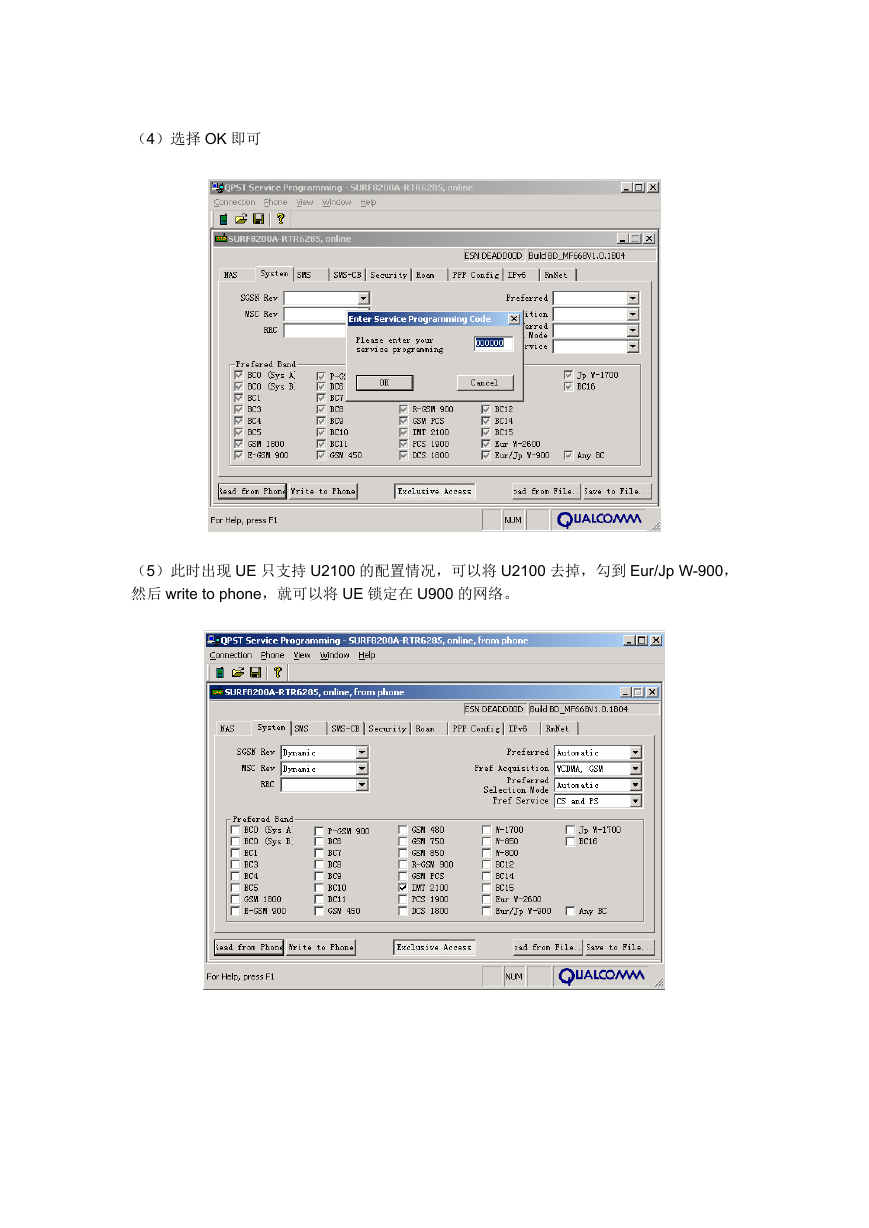Image resolution: width=869 pixels, height=1228 pixels.
Task: Click Exclusive Access in the from-phone window
Action: [x=434, y=947]
